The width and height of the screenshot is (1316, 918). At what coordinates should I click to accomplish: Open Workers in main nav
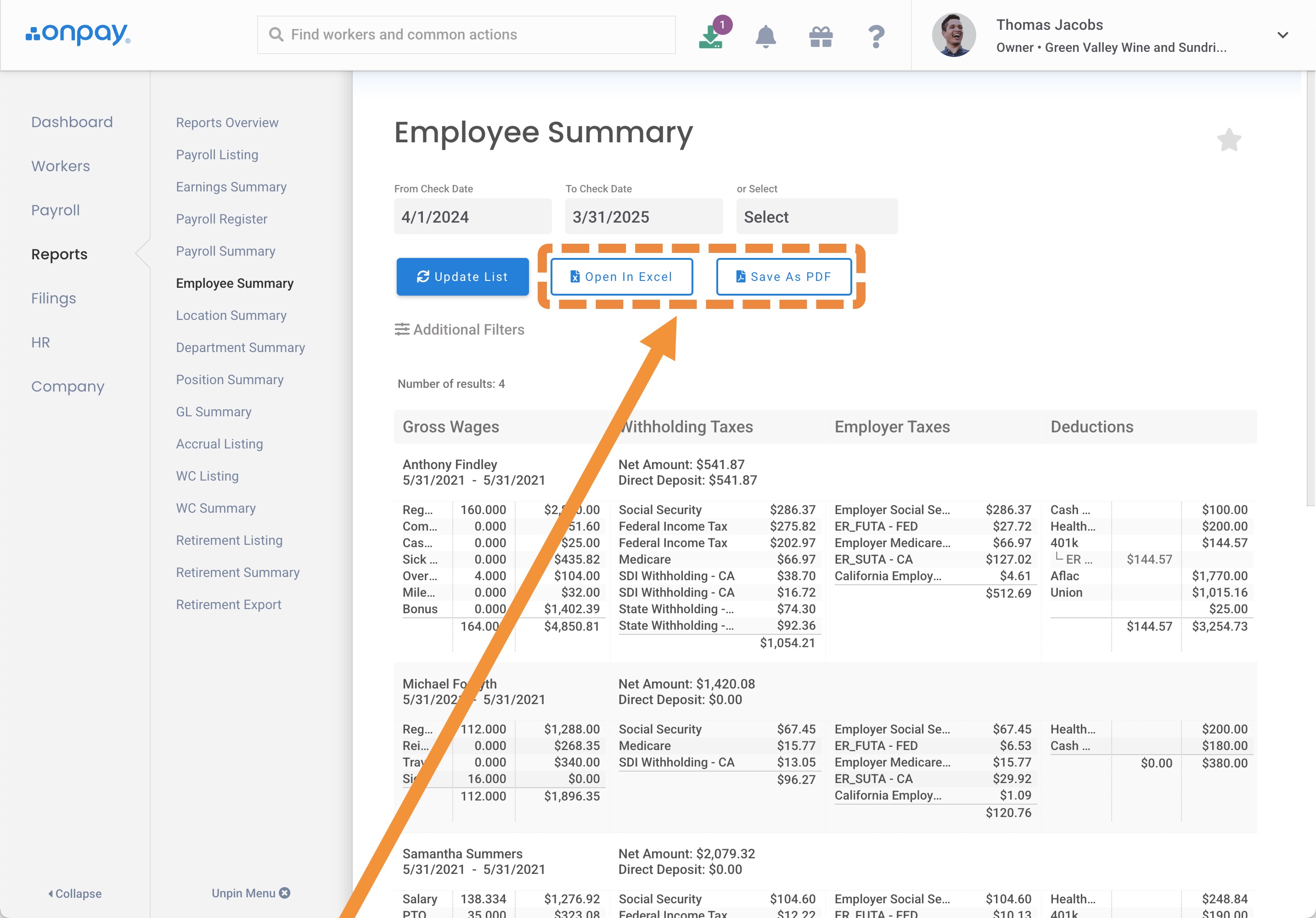click(x=60, y=166)
